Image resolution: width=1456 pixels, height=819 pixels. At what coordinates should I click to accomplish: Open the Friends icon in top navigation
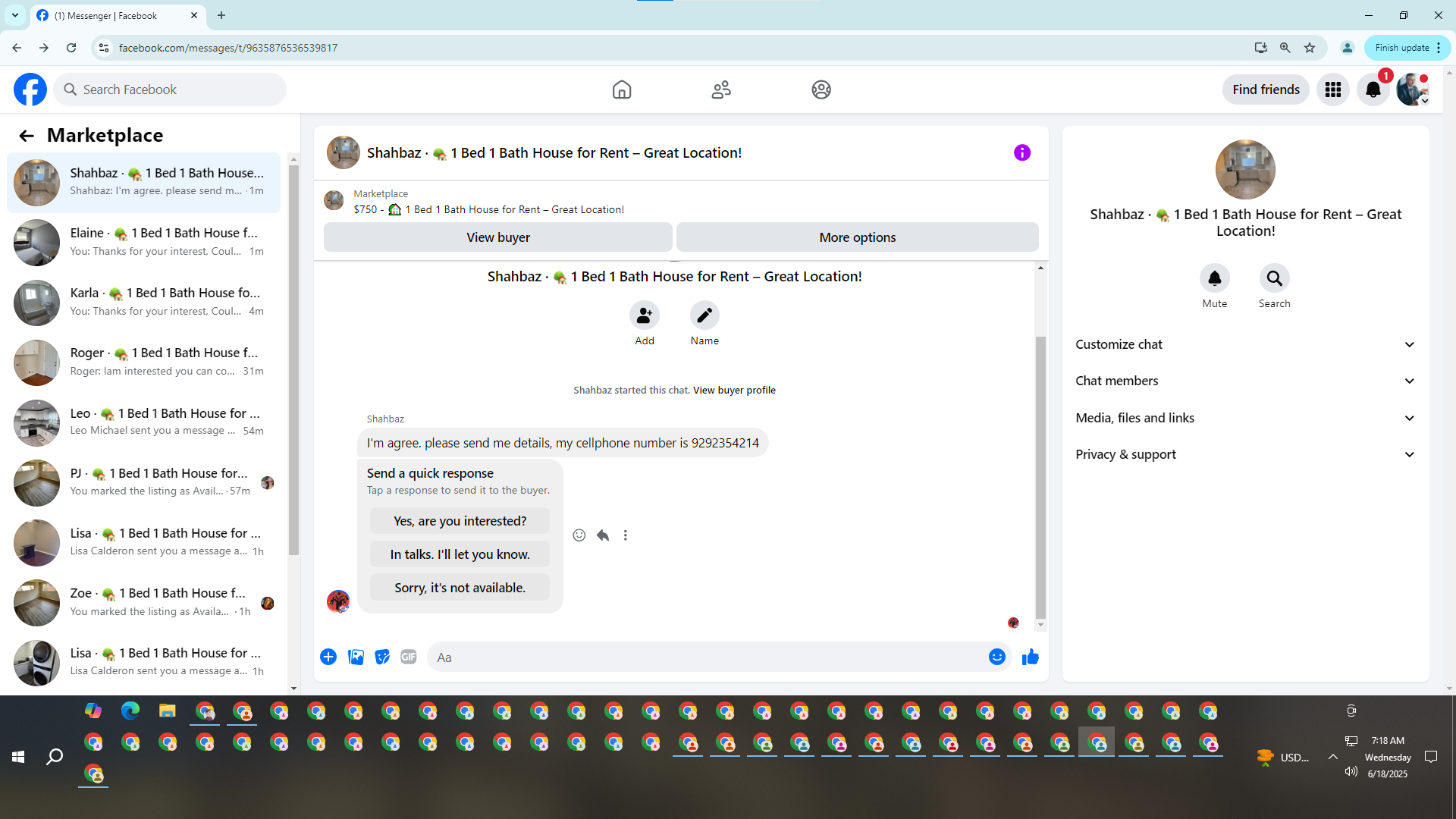[721, 89]
